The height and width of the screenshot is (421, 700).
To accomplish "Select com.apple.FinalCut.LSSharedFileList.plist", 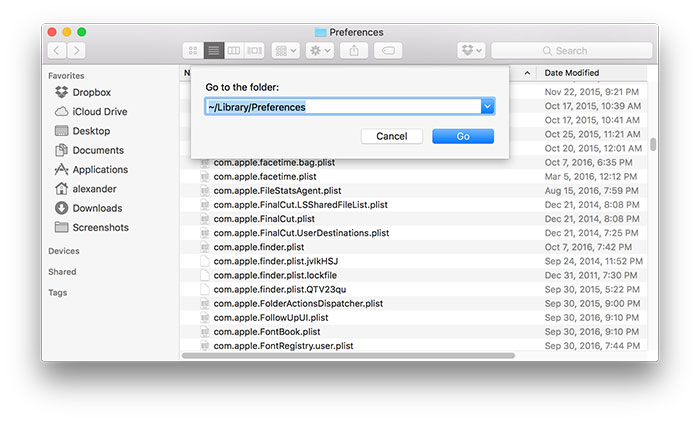I will coord(300,205).
